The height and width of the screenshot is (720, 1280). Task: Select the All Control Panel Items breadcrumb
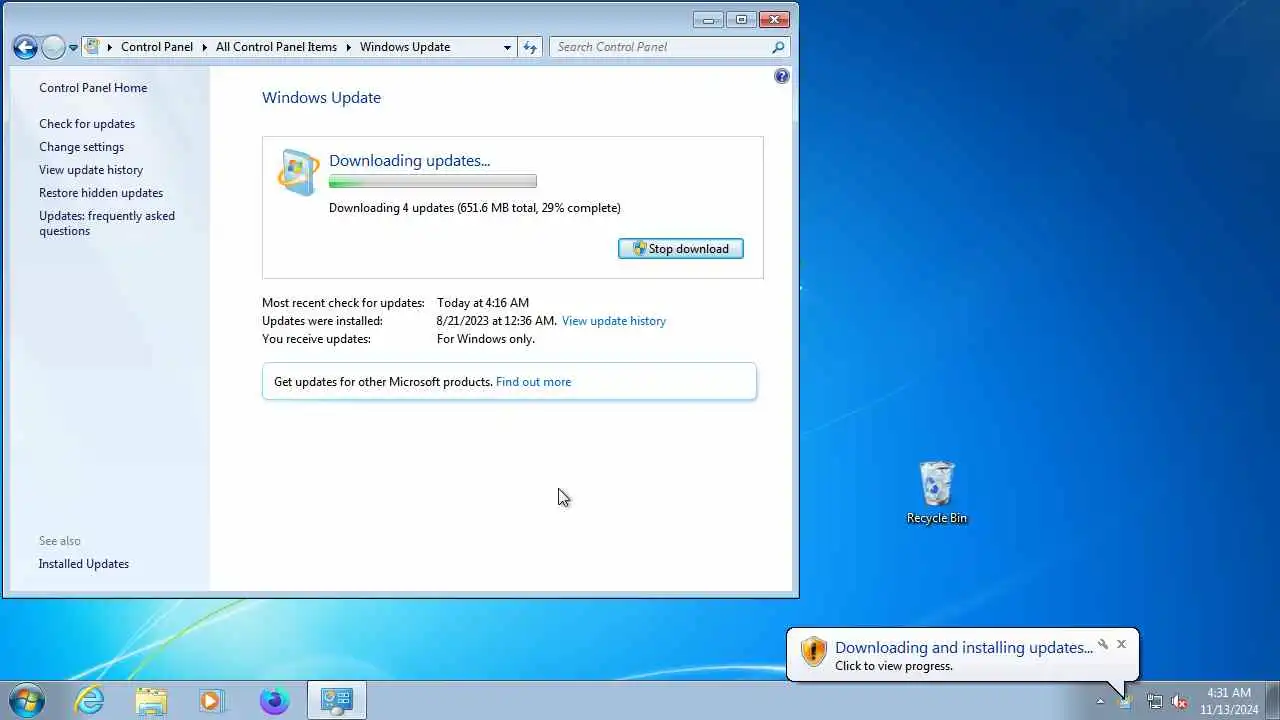coord(276,47)
